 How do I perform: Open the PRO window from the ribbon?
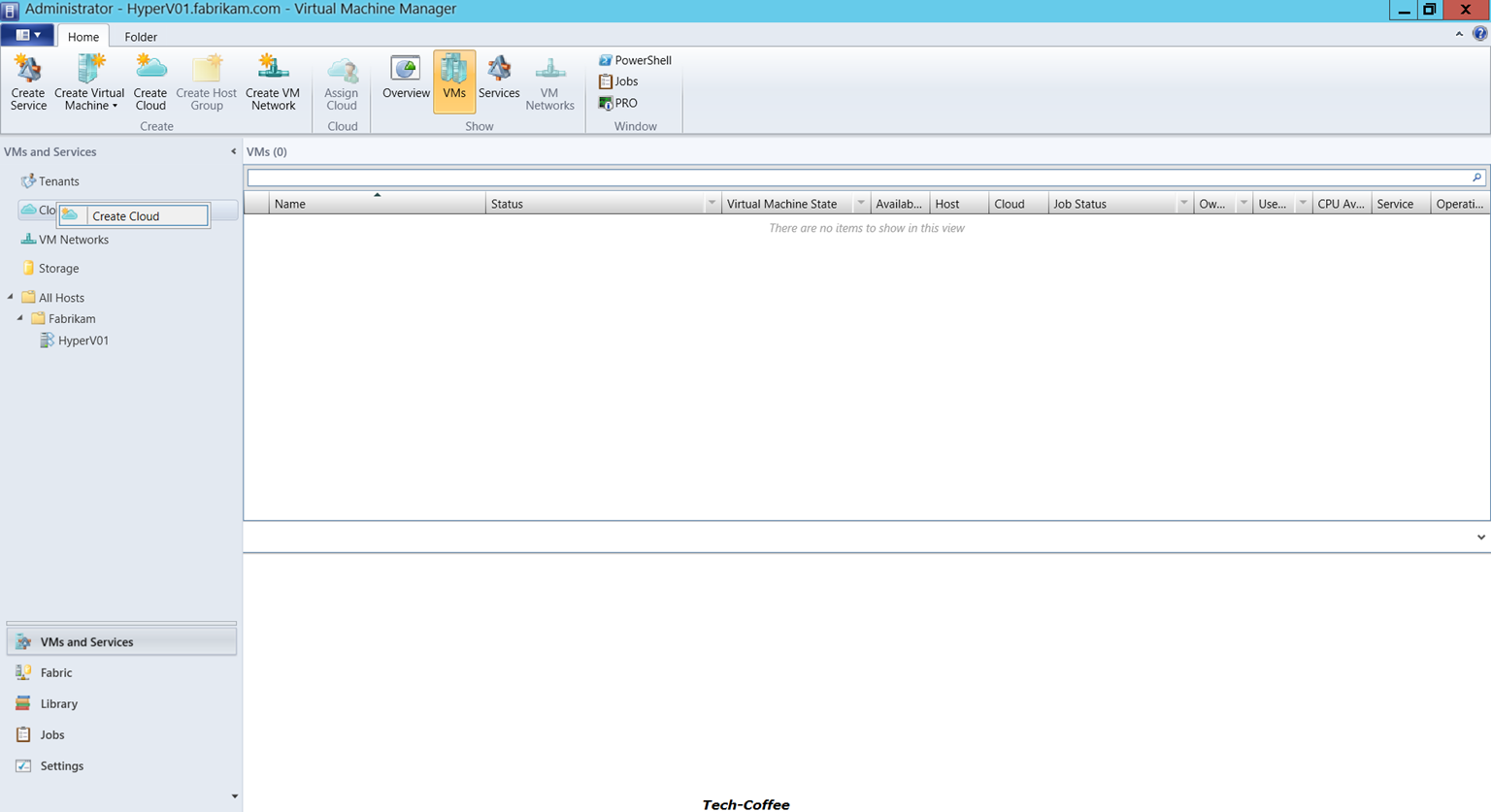pyautogui.click(x=618, y=103)
